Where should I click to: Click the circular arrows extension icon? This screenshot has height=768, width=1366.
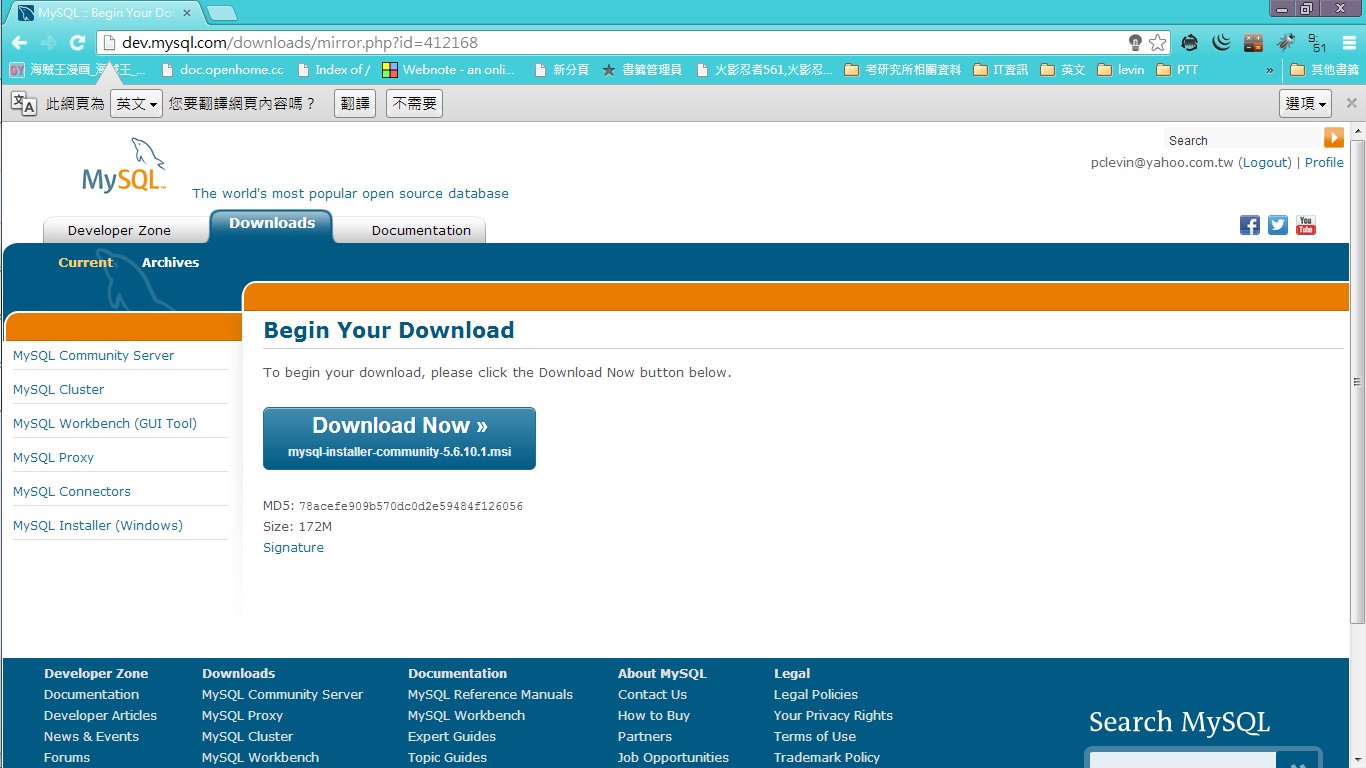1189,43
